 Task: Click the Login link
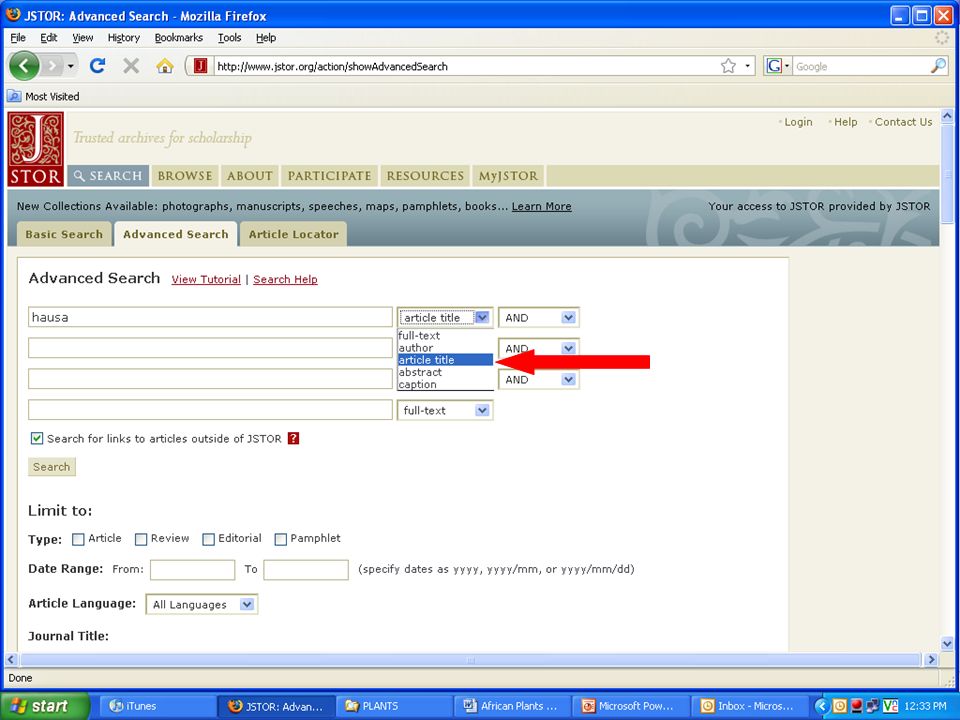pyautogui.click(x=798, y=122)
